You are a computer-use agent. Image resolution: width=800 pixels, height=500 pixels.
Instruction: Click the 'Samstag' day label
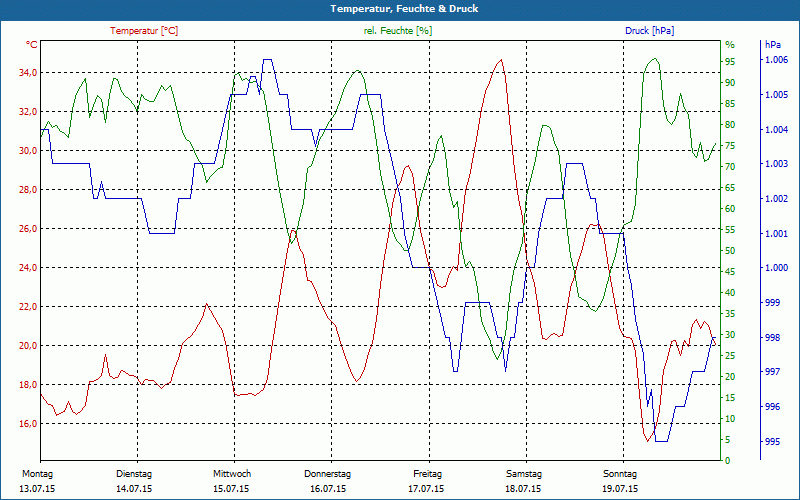[523, 474]
